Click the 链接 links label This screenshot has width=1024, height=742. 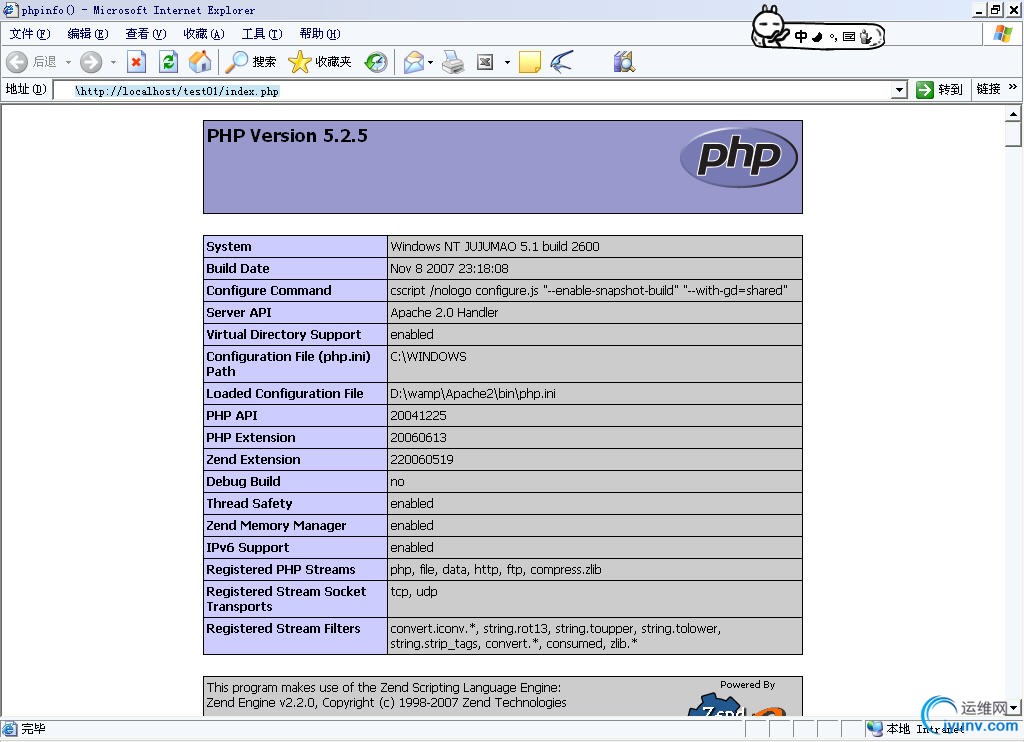pos(989,89)
